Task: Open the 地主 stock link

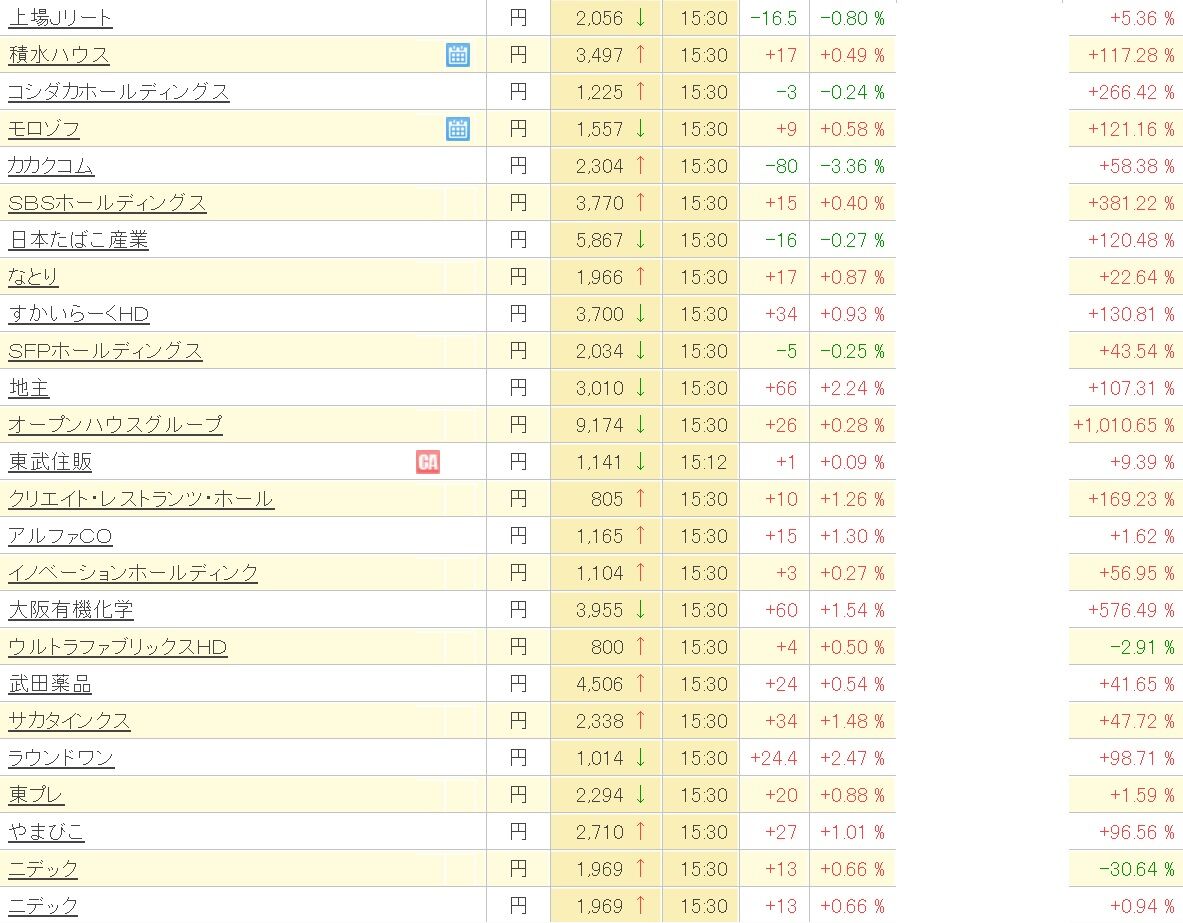Action: coord(29,388)
